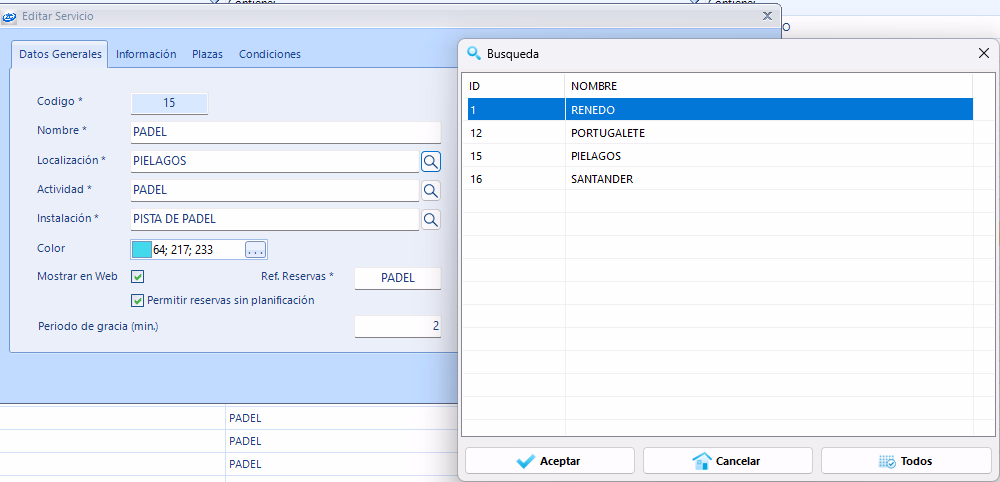Viewport: 1000px width, 482px height.
Task: Open color picker with ellipsis button
Action: tap(255, 249)
